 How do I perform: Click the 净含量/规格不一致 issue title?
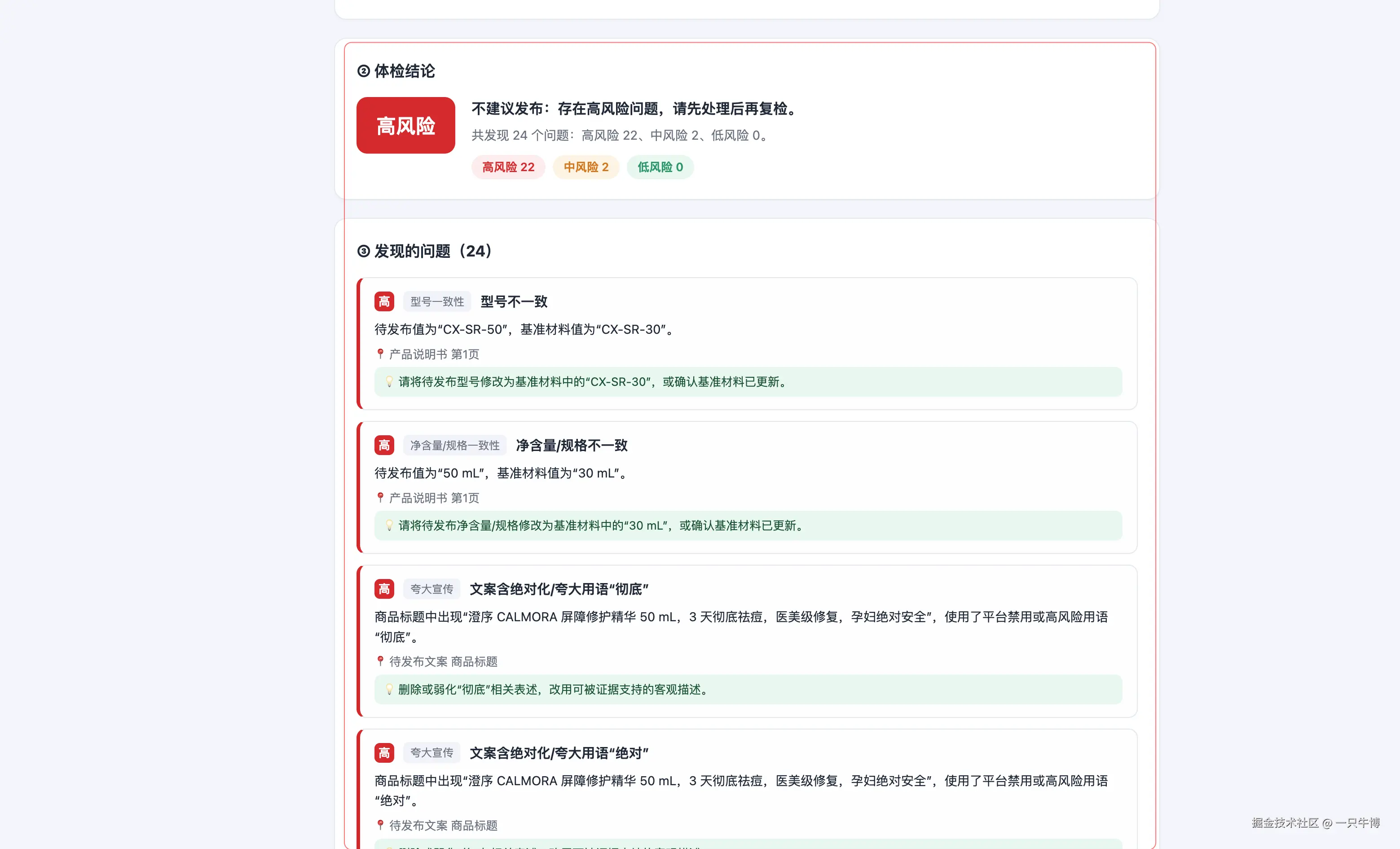[x=572, y=445]
